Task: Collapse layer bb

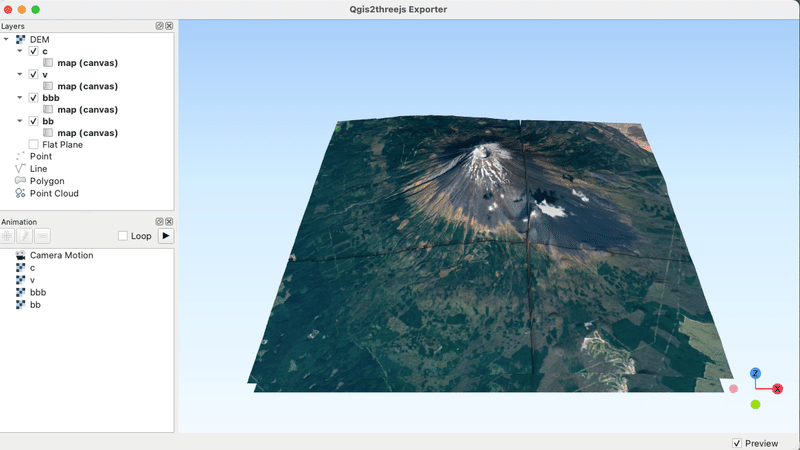Action: [x=20, y=120]
